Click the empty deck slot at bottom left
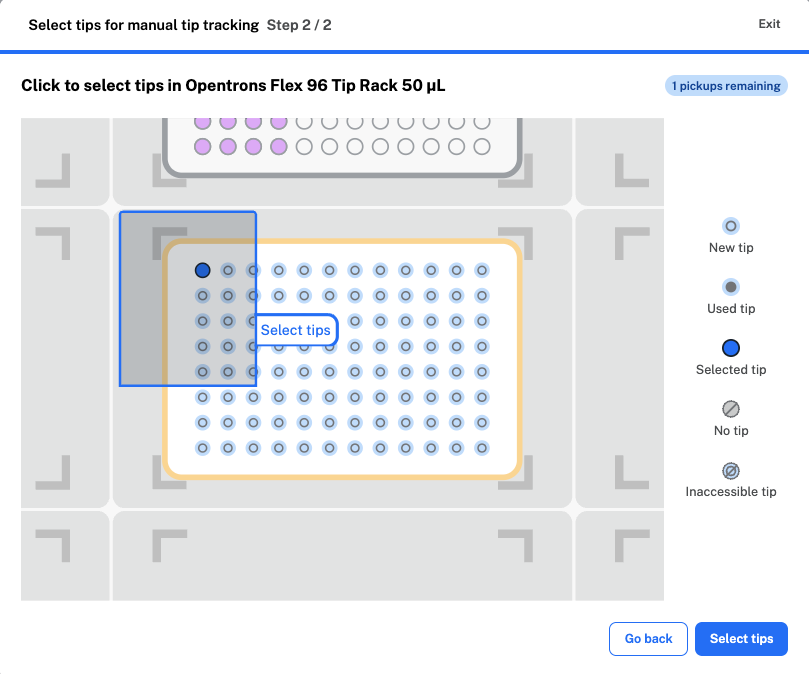This screenshot has height=674, width=809. click(65, 556)
